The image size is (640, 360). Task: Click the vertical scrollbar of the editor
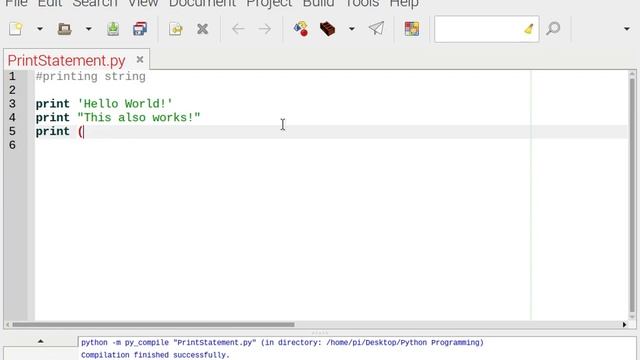[x=632, y=196]
